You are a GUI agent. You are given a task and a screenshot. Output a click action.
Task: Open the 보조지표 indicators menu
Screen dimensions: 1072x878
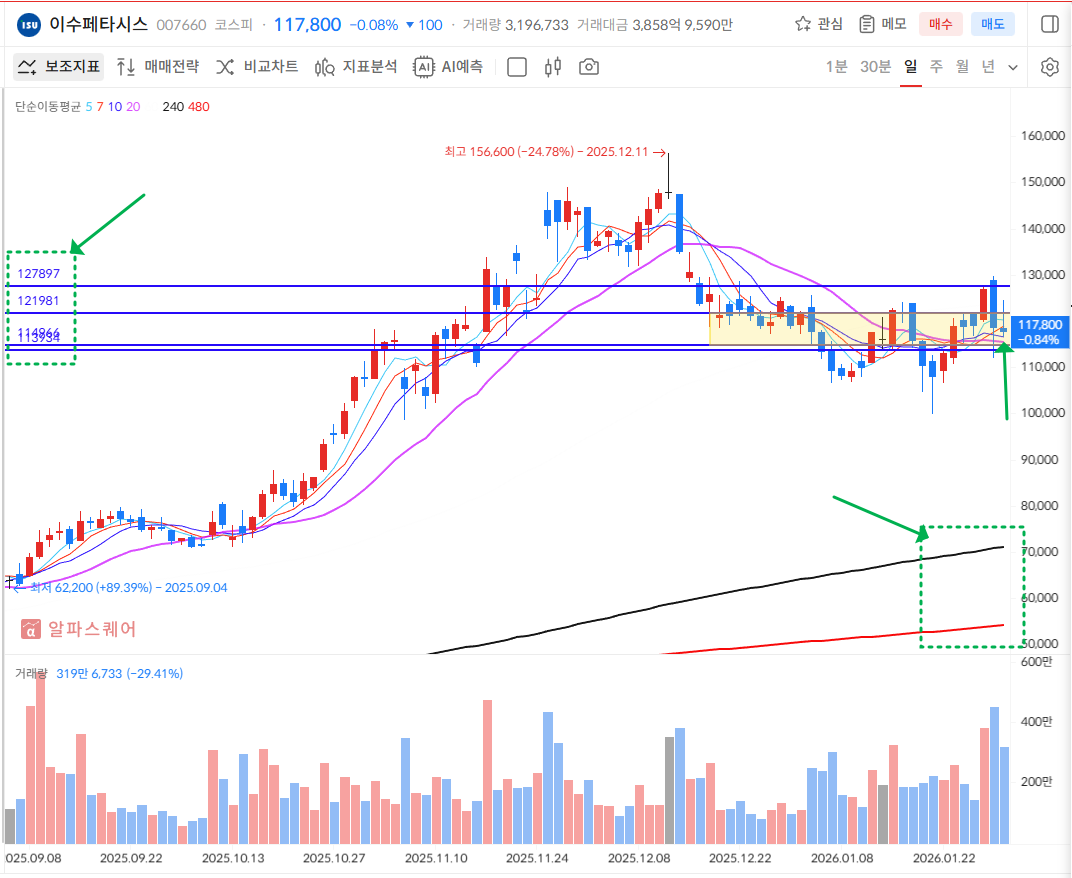(x=59, y=67)
